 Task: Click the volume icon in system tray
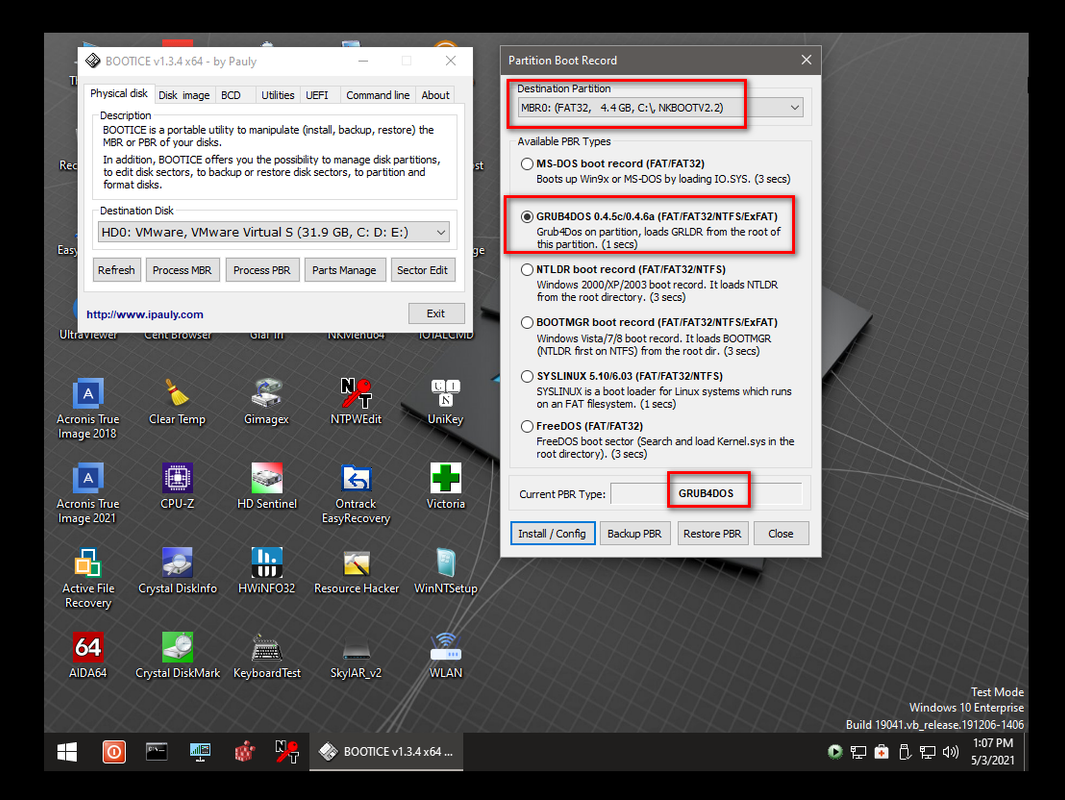[951, 752]
